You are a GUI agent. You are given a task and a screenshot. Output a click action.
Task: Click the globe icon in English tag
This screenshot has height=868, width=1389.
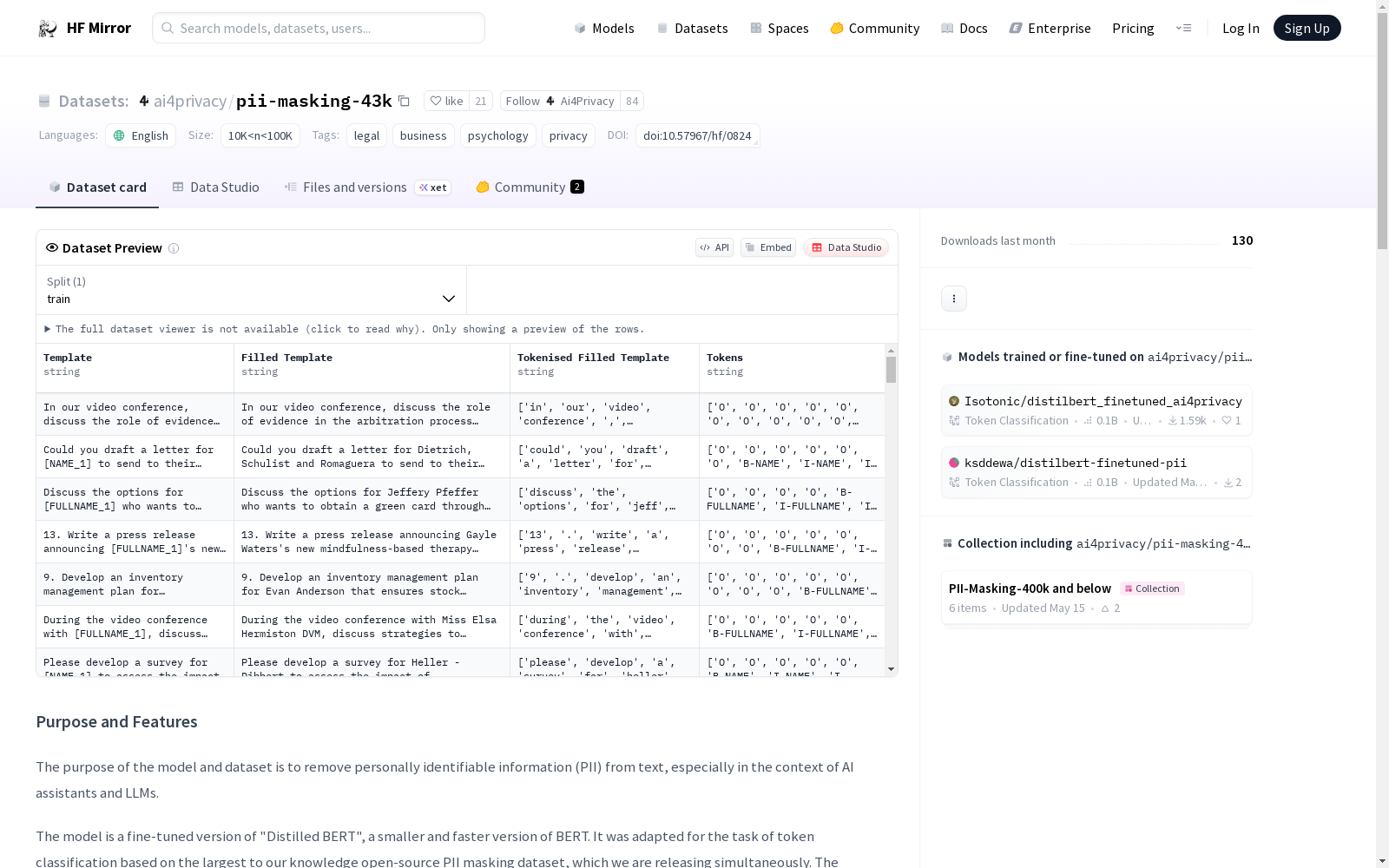119,135
